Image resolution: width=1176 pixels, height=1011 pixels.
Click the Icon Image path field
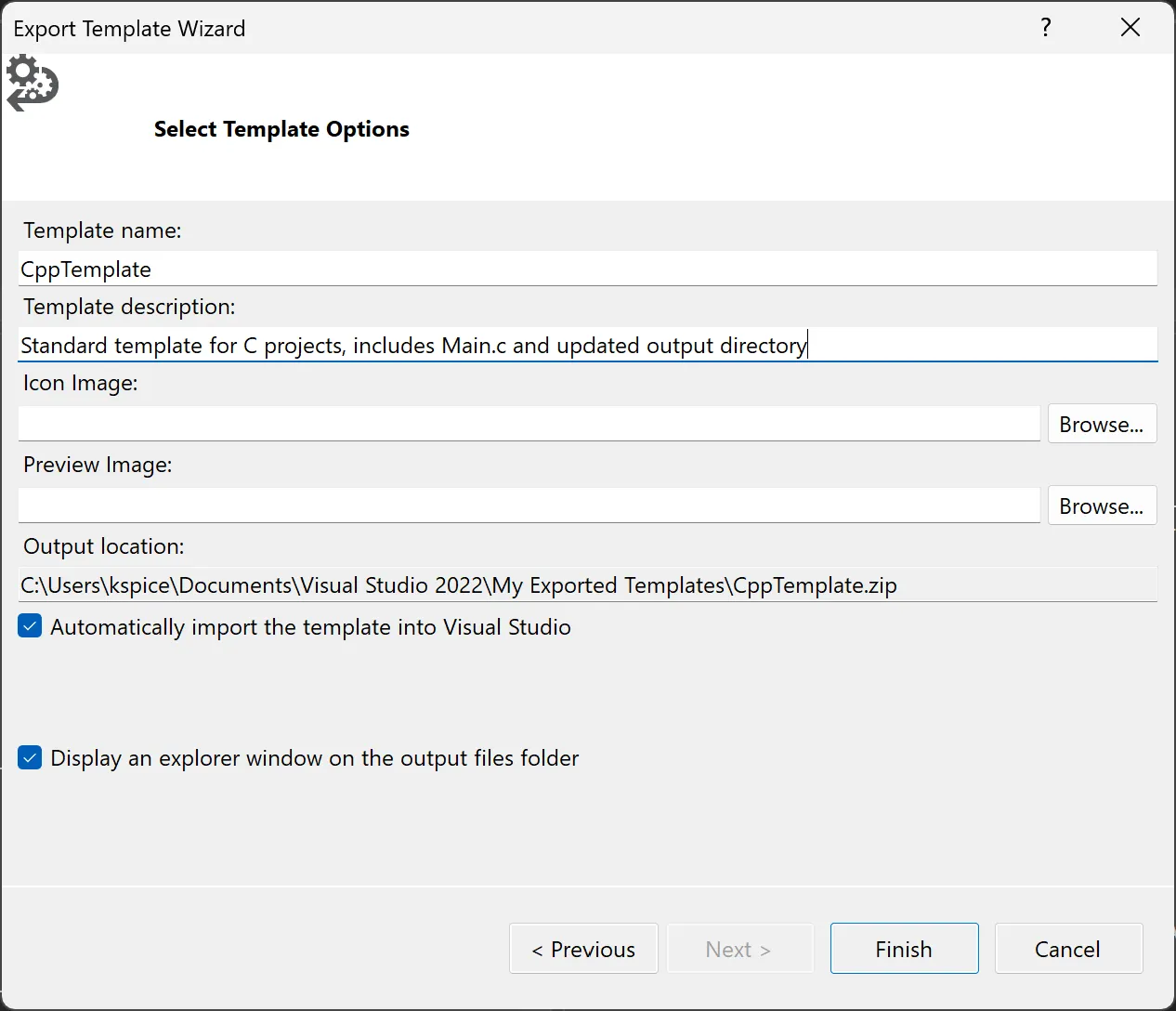(x=529, y=424)
